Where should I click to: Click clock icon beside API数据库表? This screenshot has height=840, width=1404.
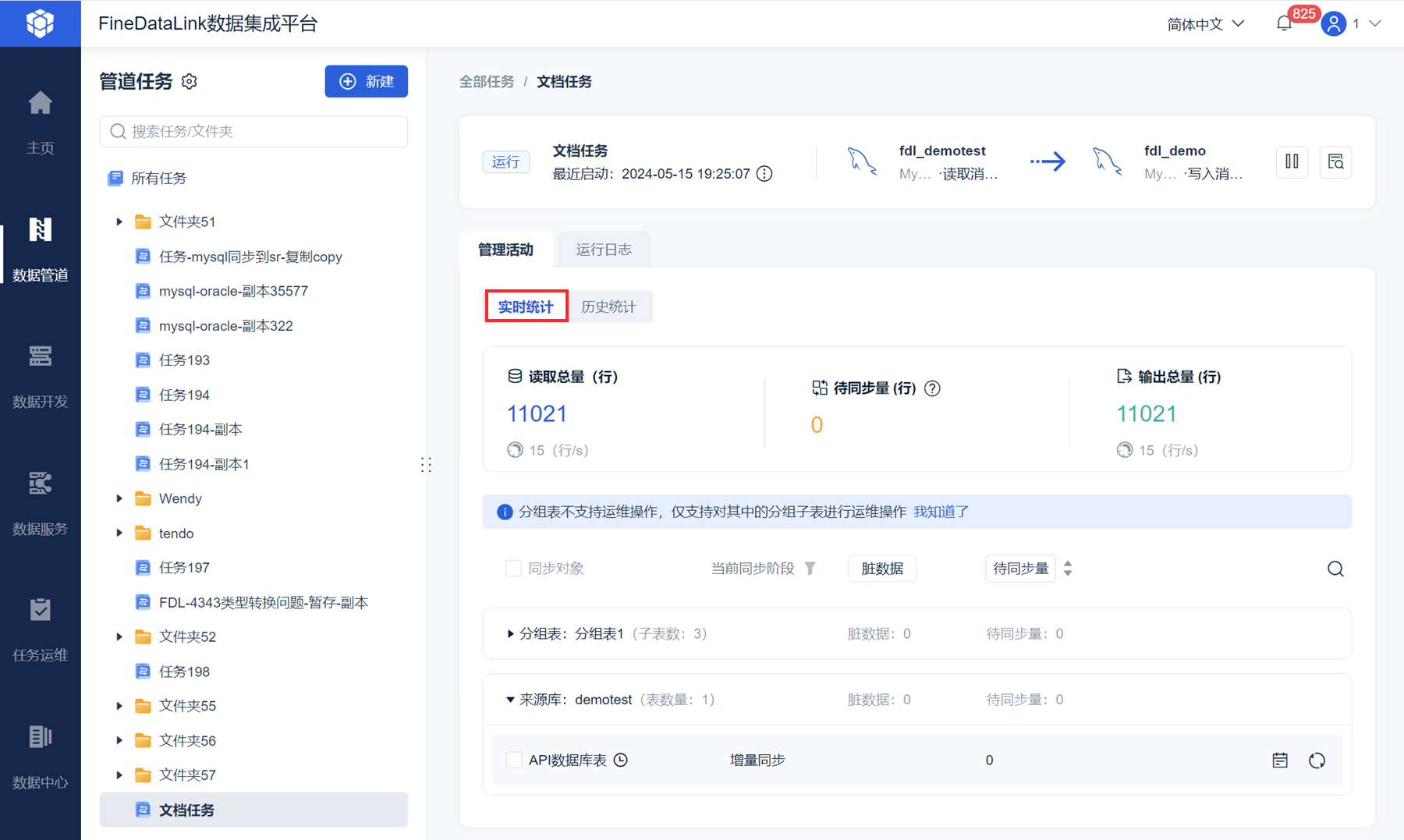621,760
